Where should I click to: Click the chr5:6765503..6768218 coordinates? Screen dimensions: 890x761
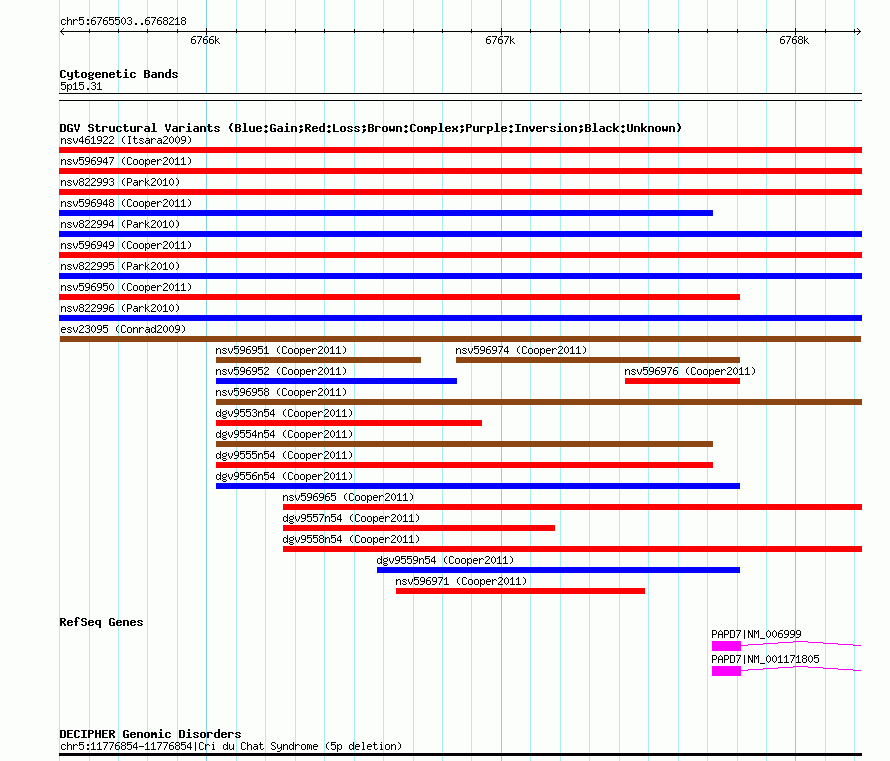point(123,21)
